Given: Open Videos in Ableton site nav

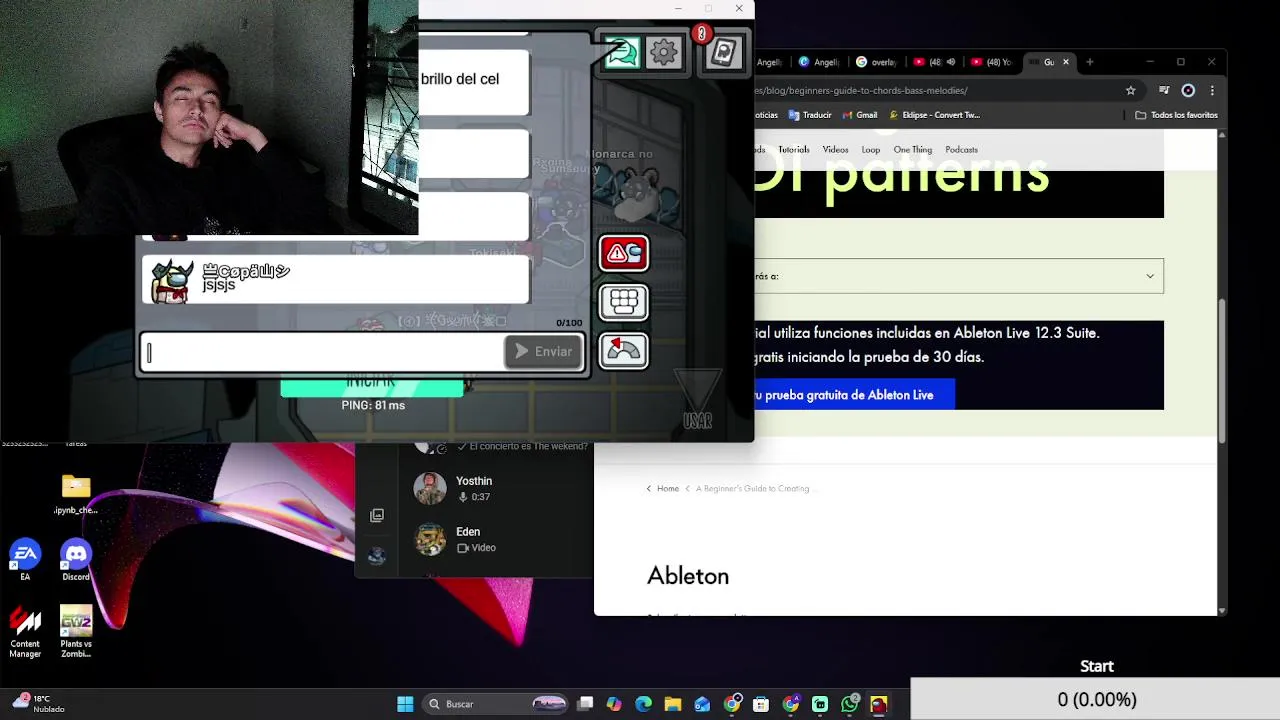Looking at the screenshot, I should pos(835,150).
